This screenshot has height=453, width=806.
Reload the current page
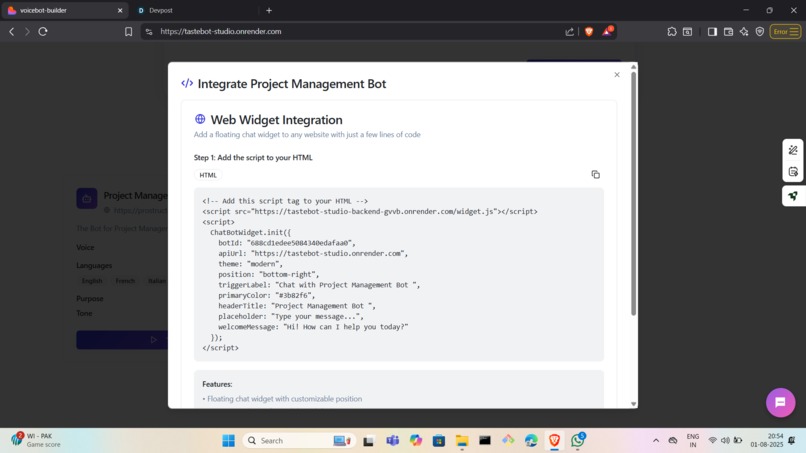tap(43, 31)
